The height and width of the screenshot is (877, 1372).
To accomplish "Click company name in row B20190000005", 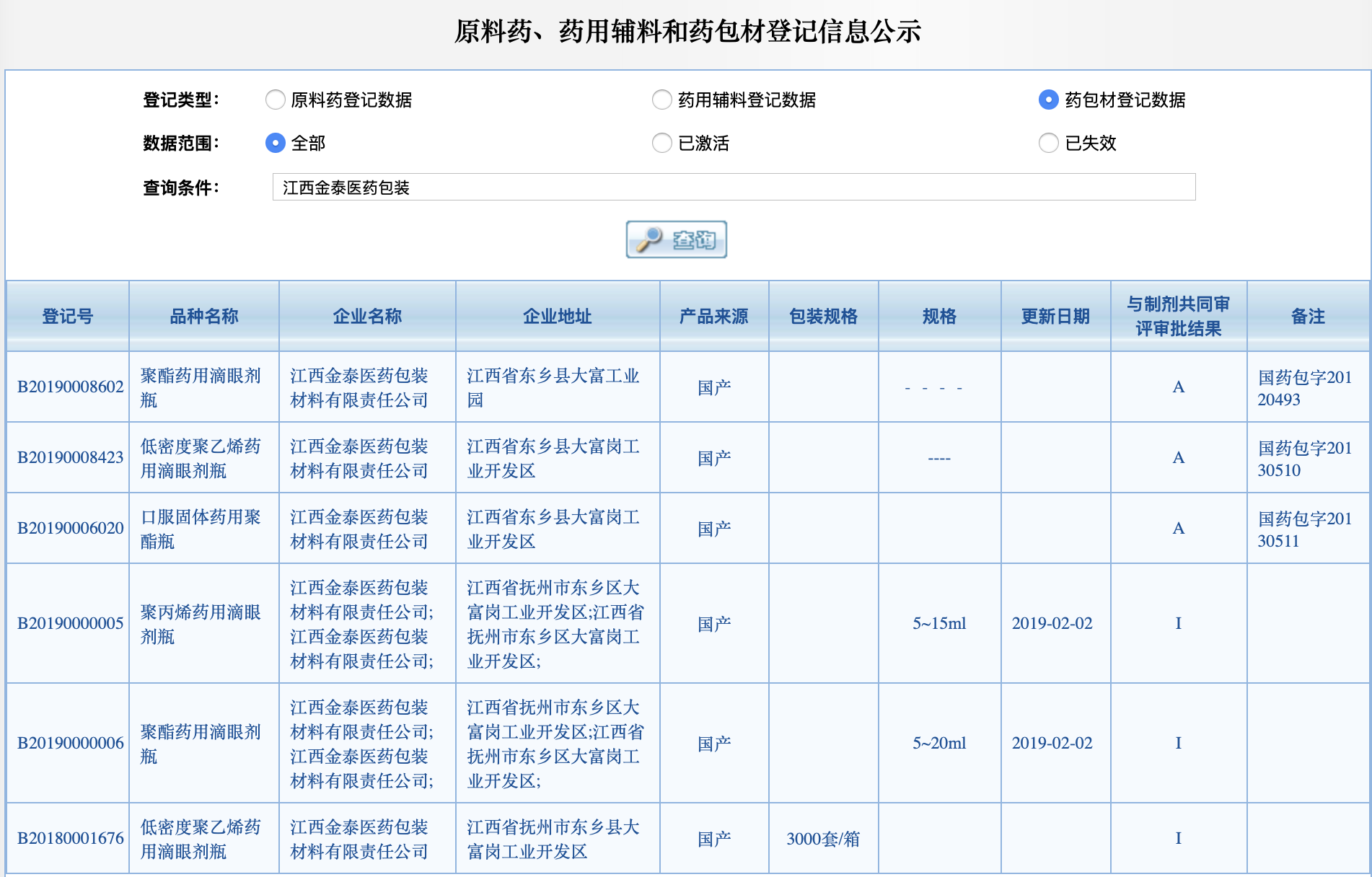I will click(x=362, y=624).
